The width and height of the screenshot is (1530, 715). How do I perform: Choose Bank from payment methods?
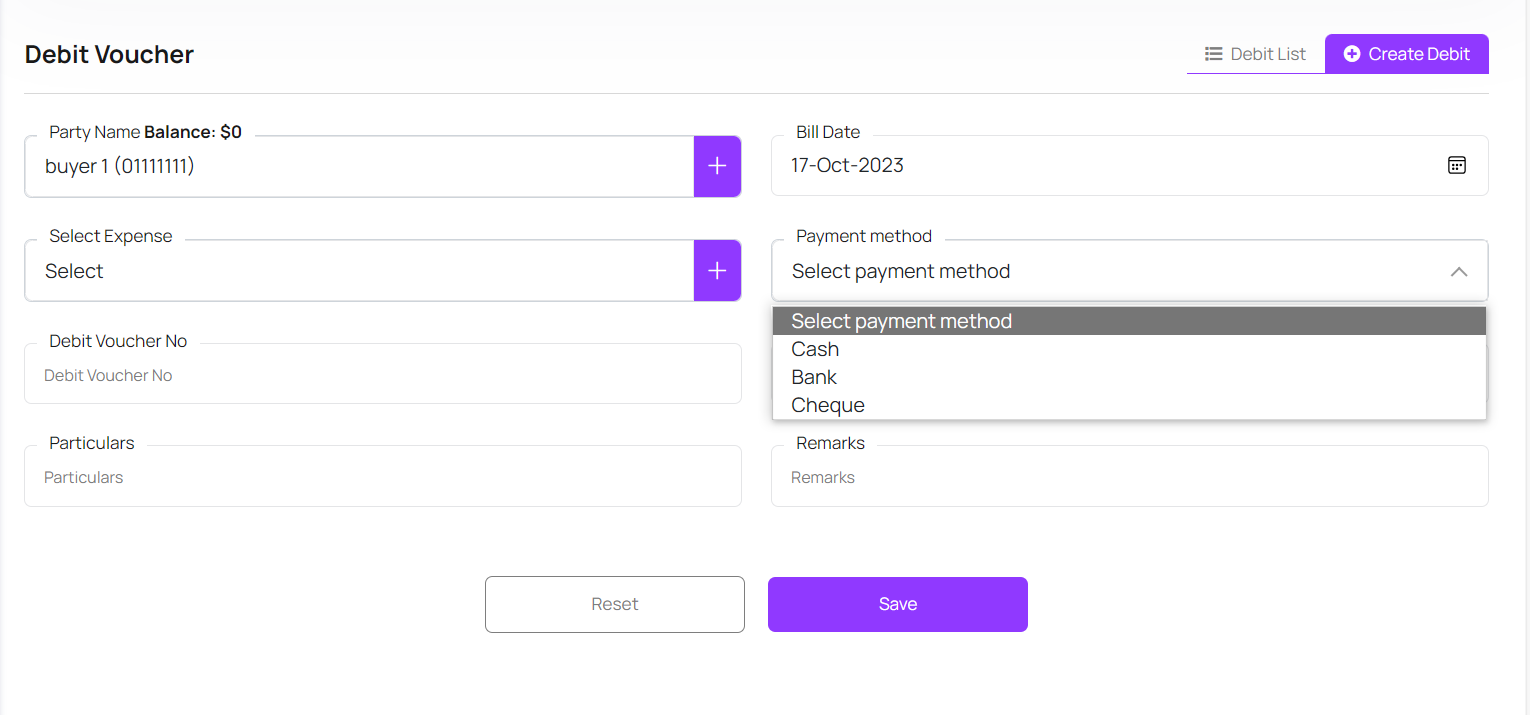(814, 377)
